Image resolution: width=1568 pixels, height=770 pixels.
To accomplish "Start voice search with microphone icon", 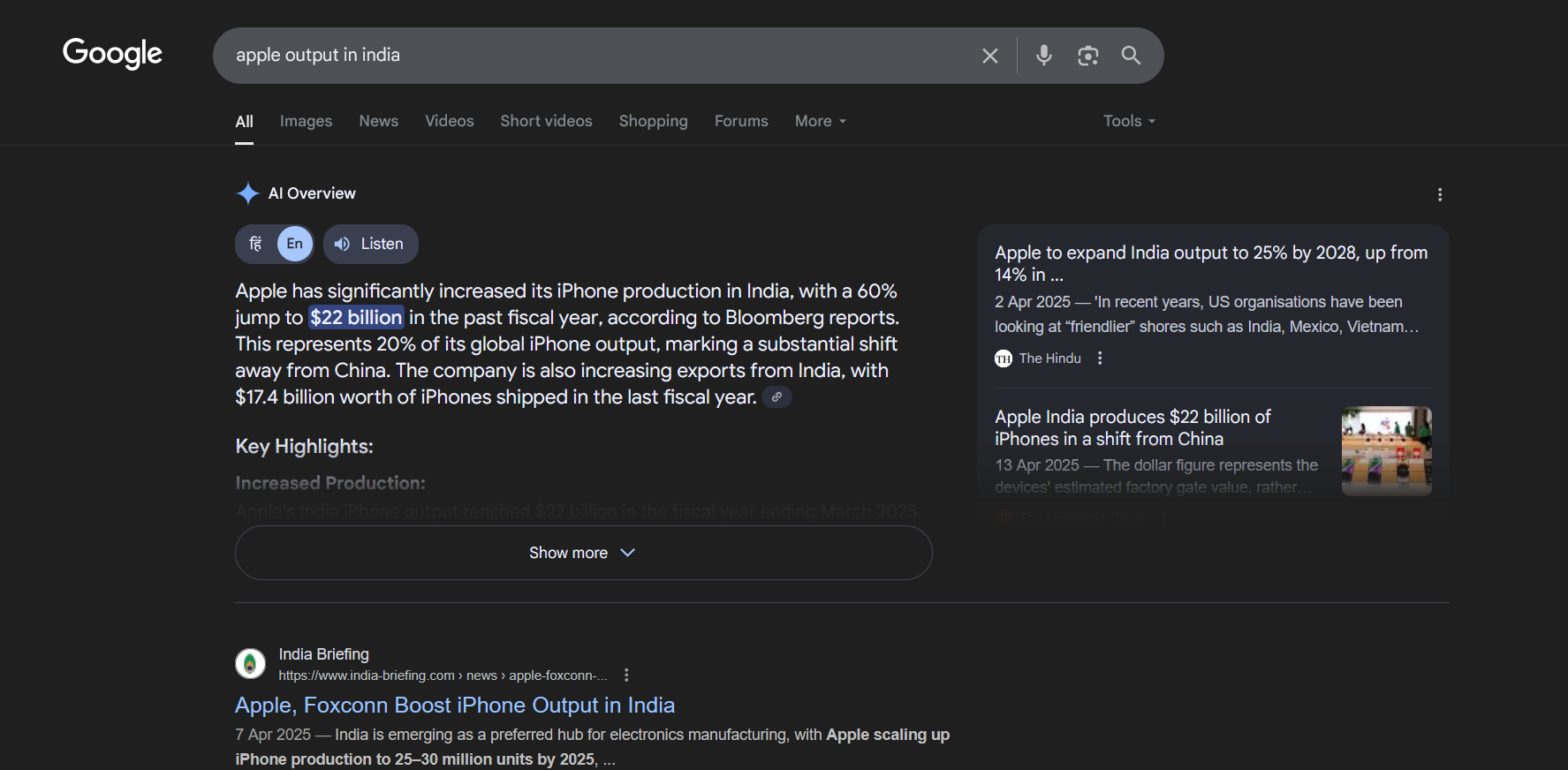I will (x=1044, y=55).
